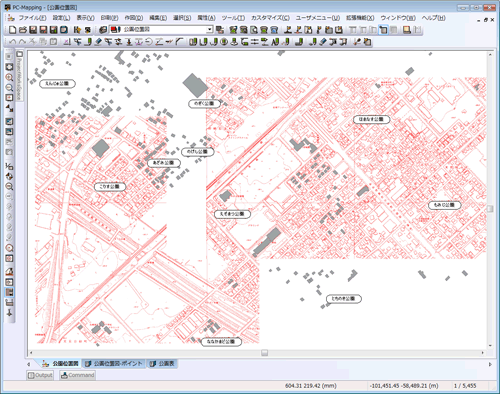The image size is (500, 394).
Task: Open the 編集(E) menu
Action: 158,18
